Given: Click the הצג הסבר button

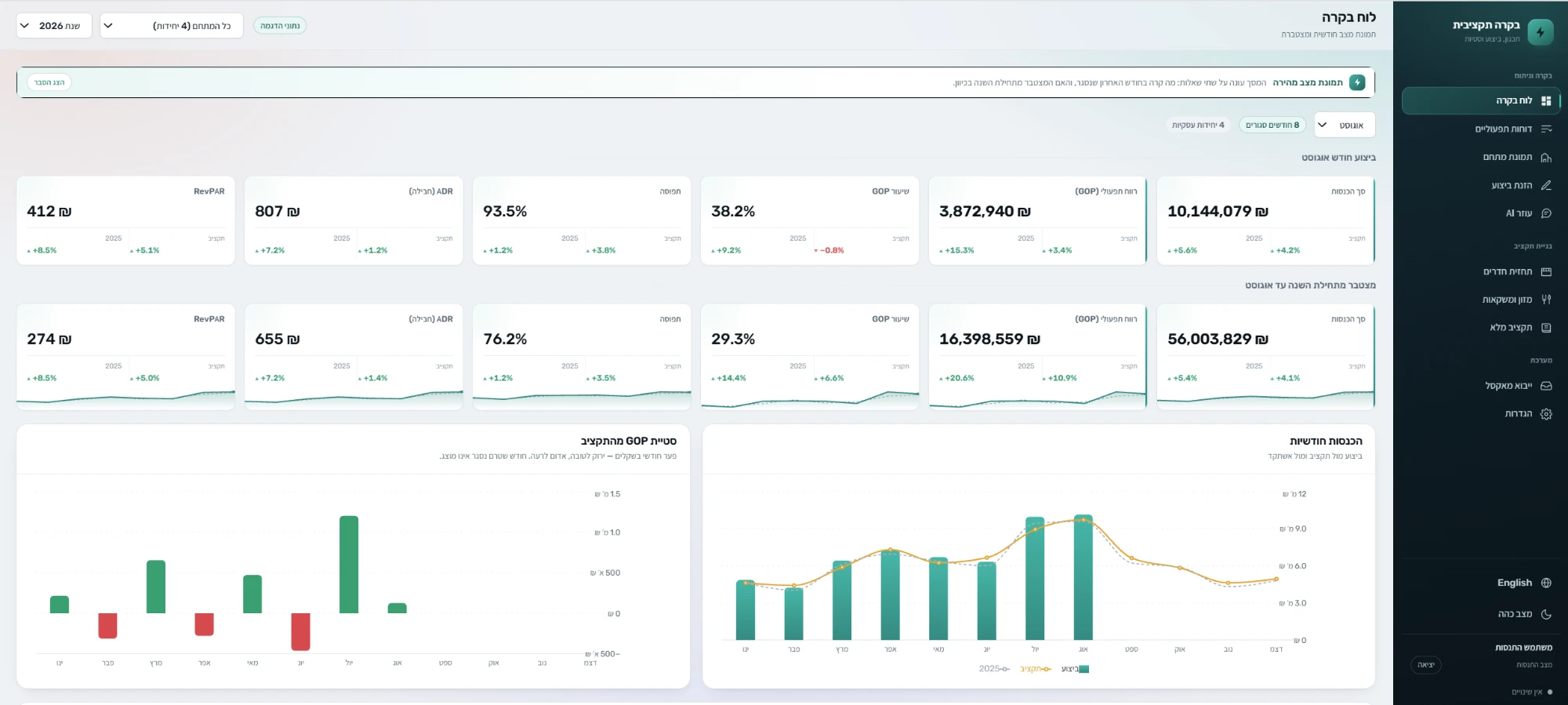Looking at the screenshot, I should [x=49, y=82].
